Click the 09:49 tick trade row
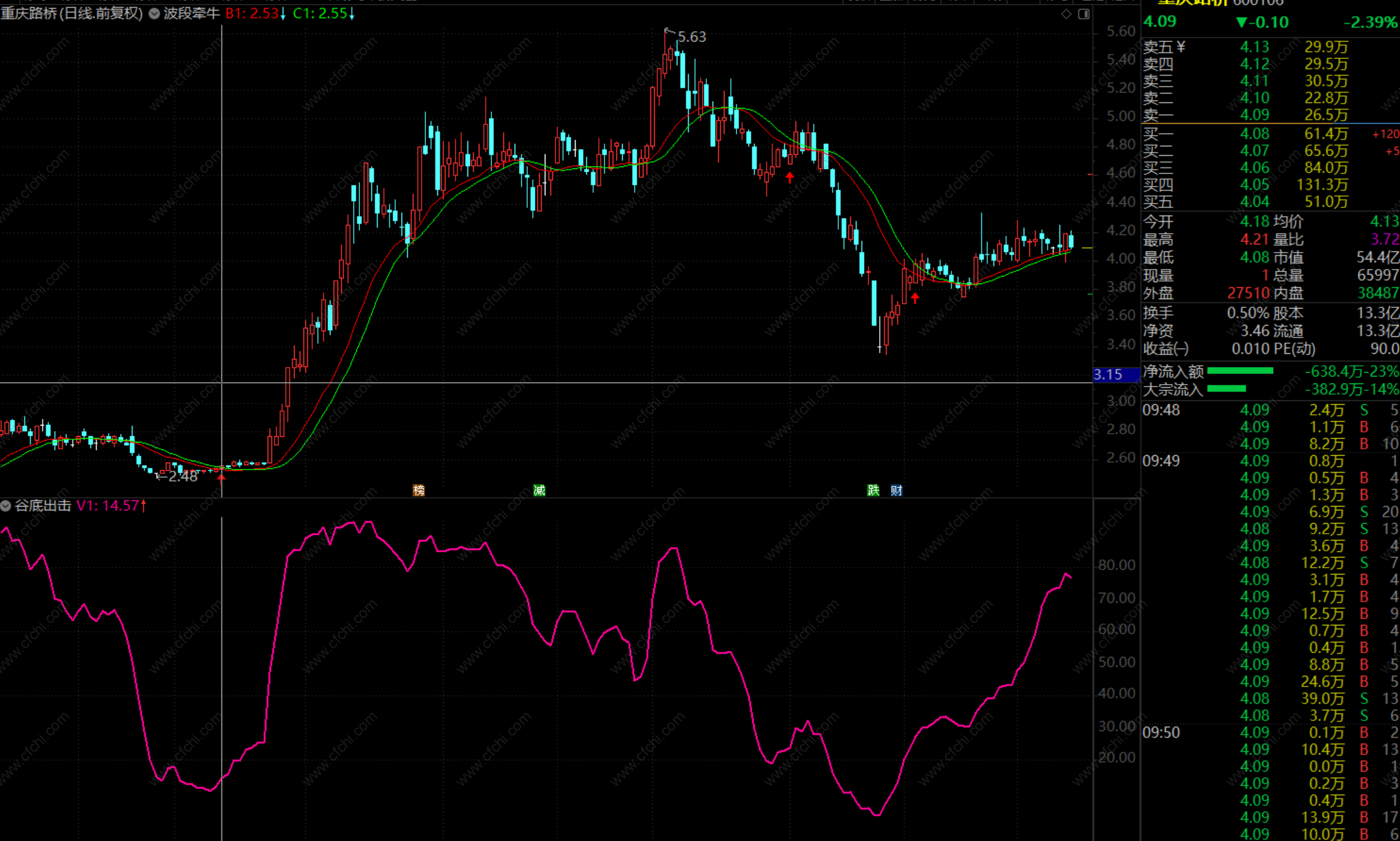Image resolution: width=1400 pixels, height=841 pixels. point(1161,461)
